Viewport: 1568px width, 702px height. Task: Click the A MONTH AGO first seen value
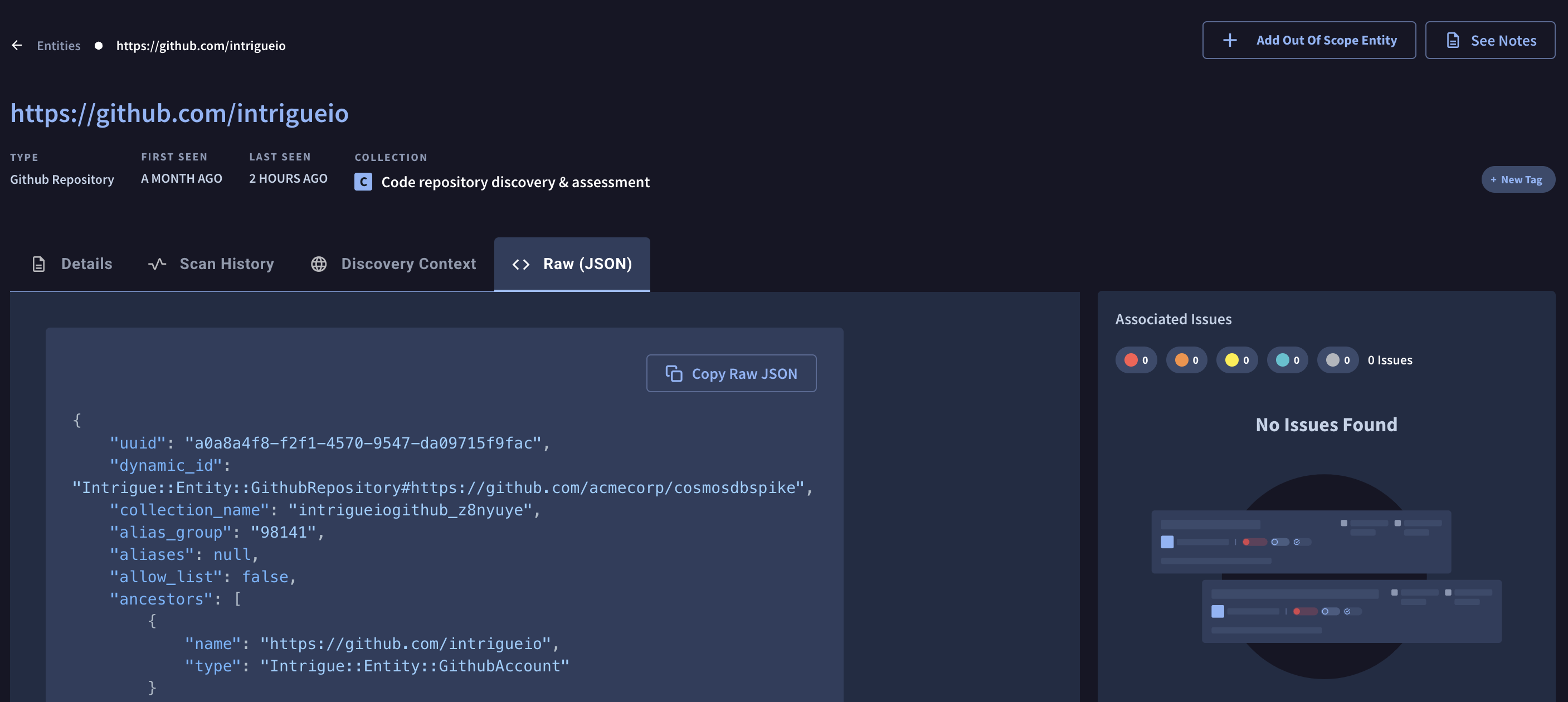[x=182, y=178]
